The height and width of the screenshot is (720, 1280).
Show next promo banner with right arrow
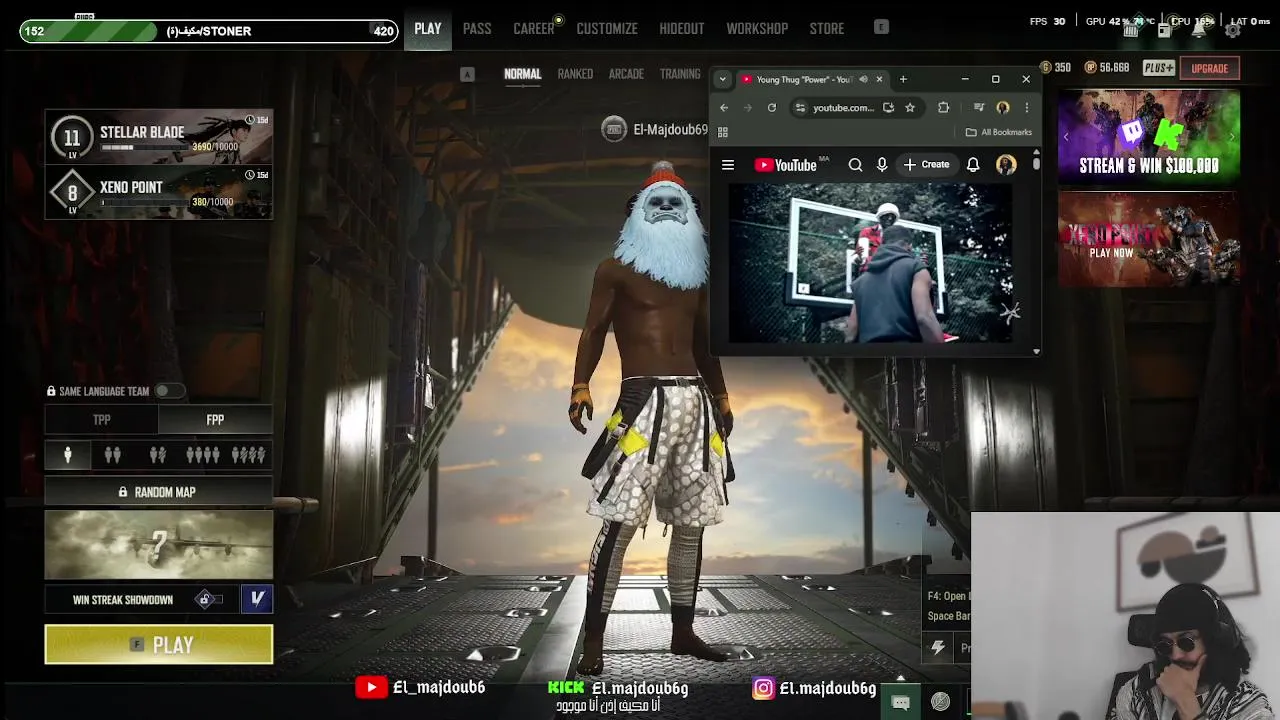[1232, 137]
